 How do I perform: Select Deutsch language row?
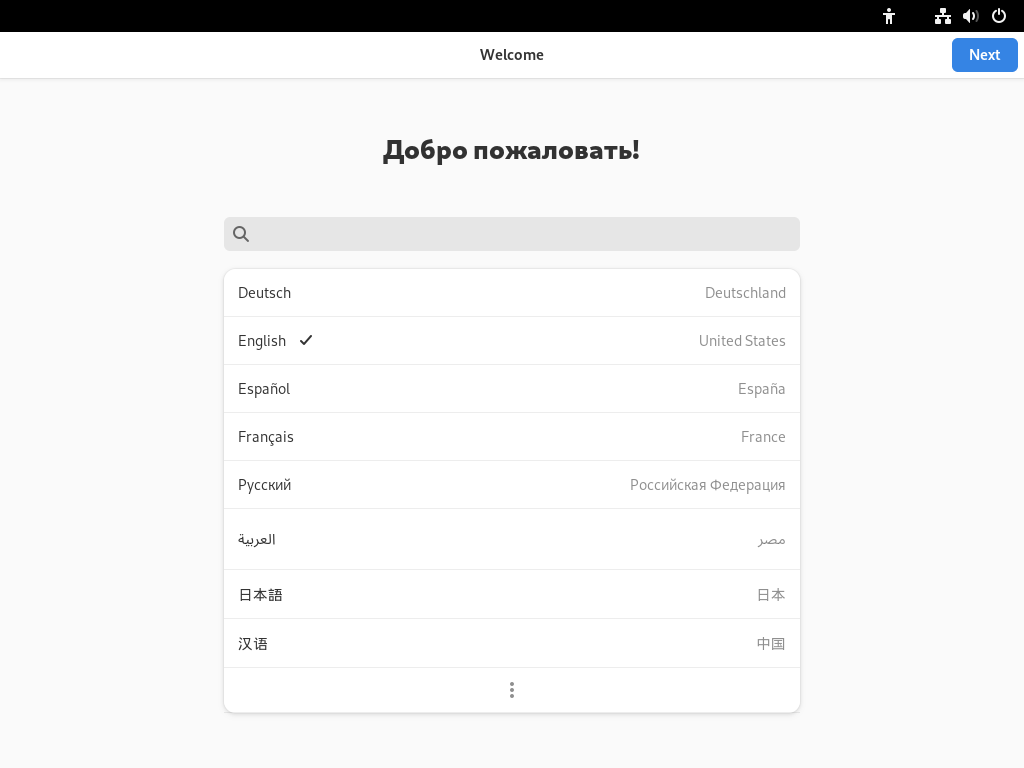coord(511,293)
